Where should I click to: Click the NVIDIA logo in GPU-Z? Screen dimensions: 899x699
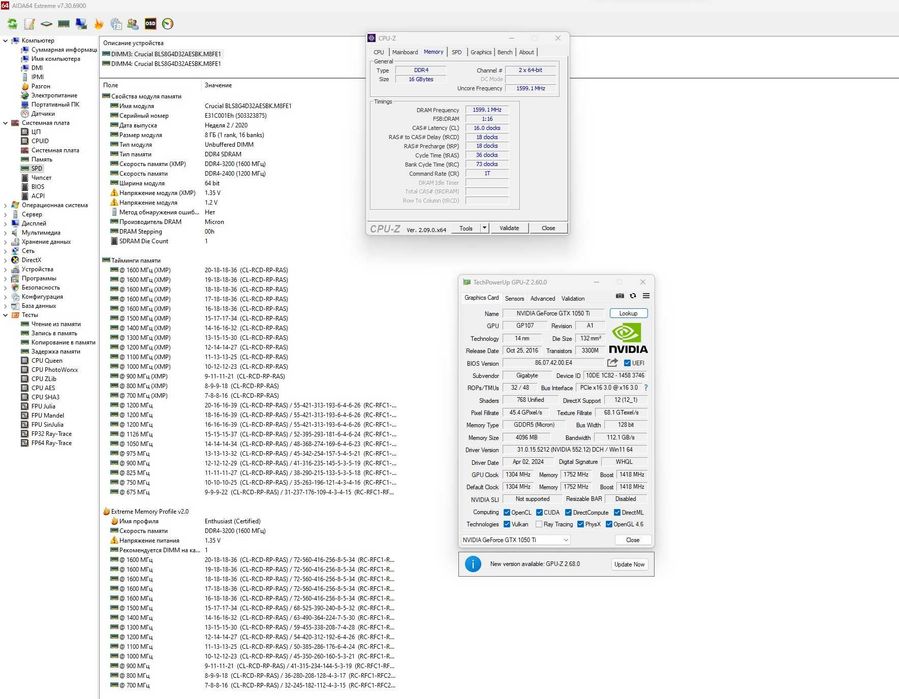[x=628, y=338]
